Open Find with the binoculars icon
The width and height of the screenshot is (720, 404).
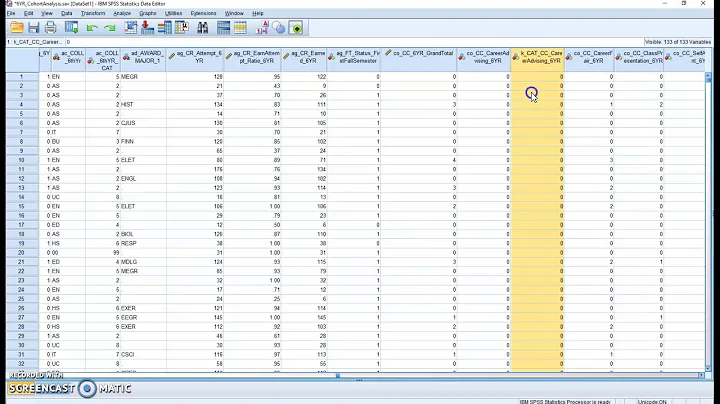click(x=202, y=28)
